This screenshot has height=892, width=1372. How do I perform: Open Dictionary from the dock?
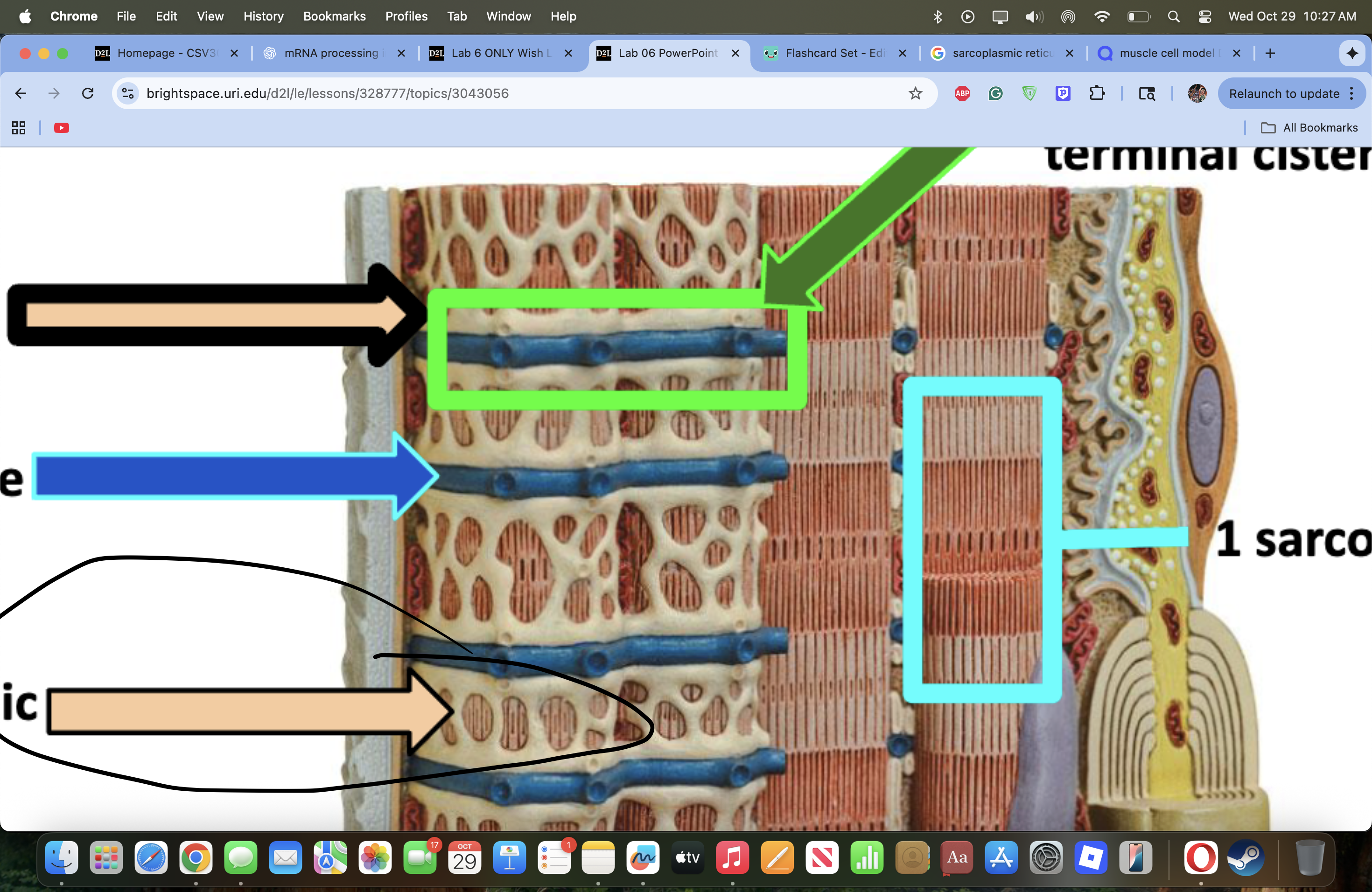click(x=956, y=857)
